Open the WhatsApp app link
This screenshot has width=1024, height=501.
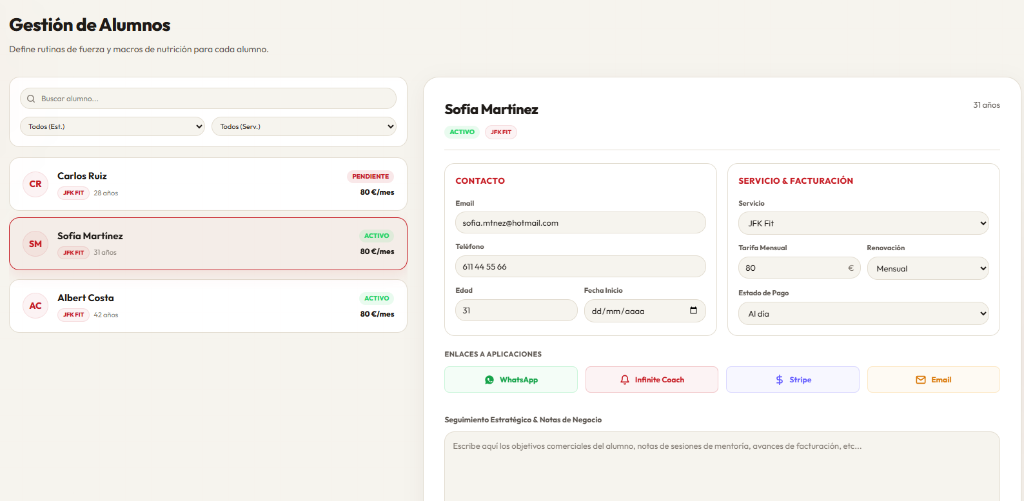coord(511,380)
